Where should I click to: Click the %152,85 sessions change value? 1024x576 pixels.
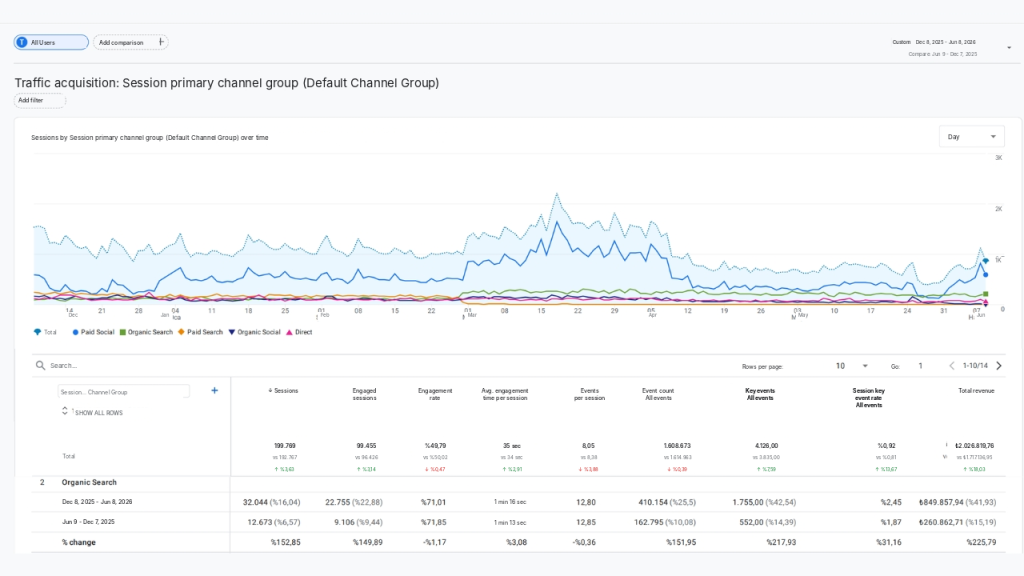point(285,542)
